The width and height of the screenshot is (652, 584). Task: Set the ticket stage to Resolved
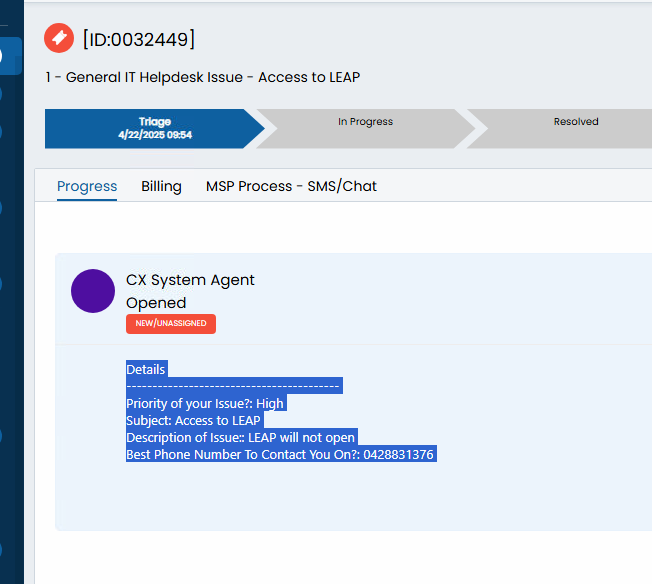(576, 129)
